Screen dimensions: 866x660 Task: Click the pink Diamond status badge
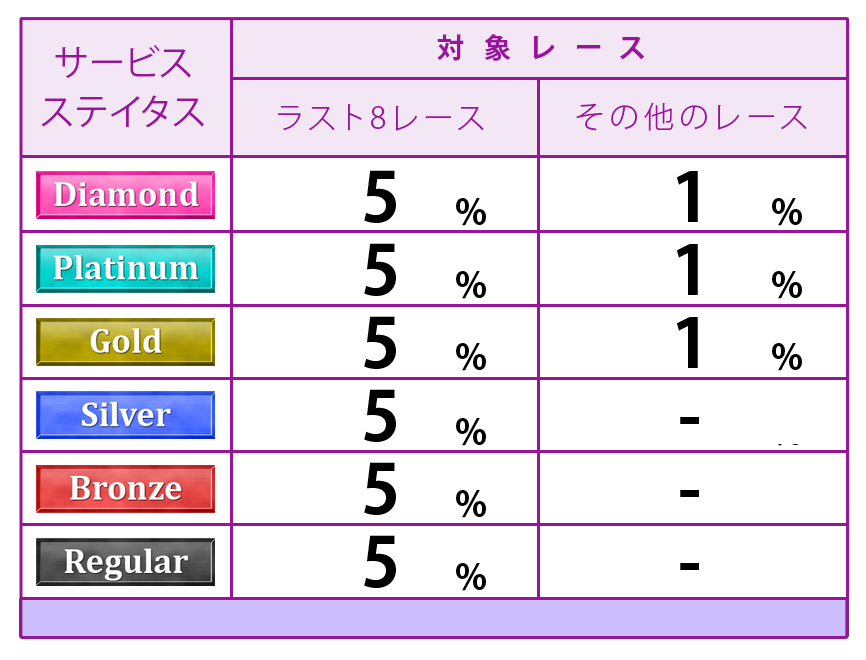[125, 194]
